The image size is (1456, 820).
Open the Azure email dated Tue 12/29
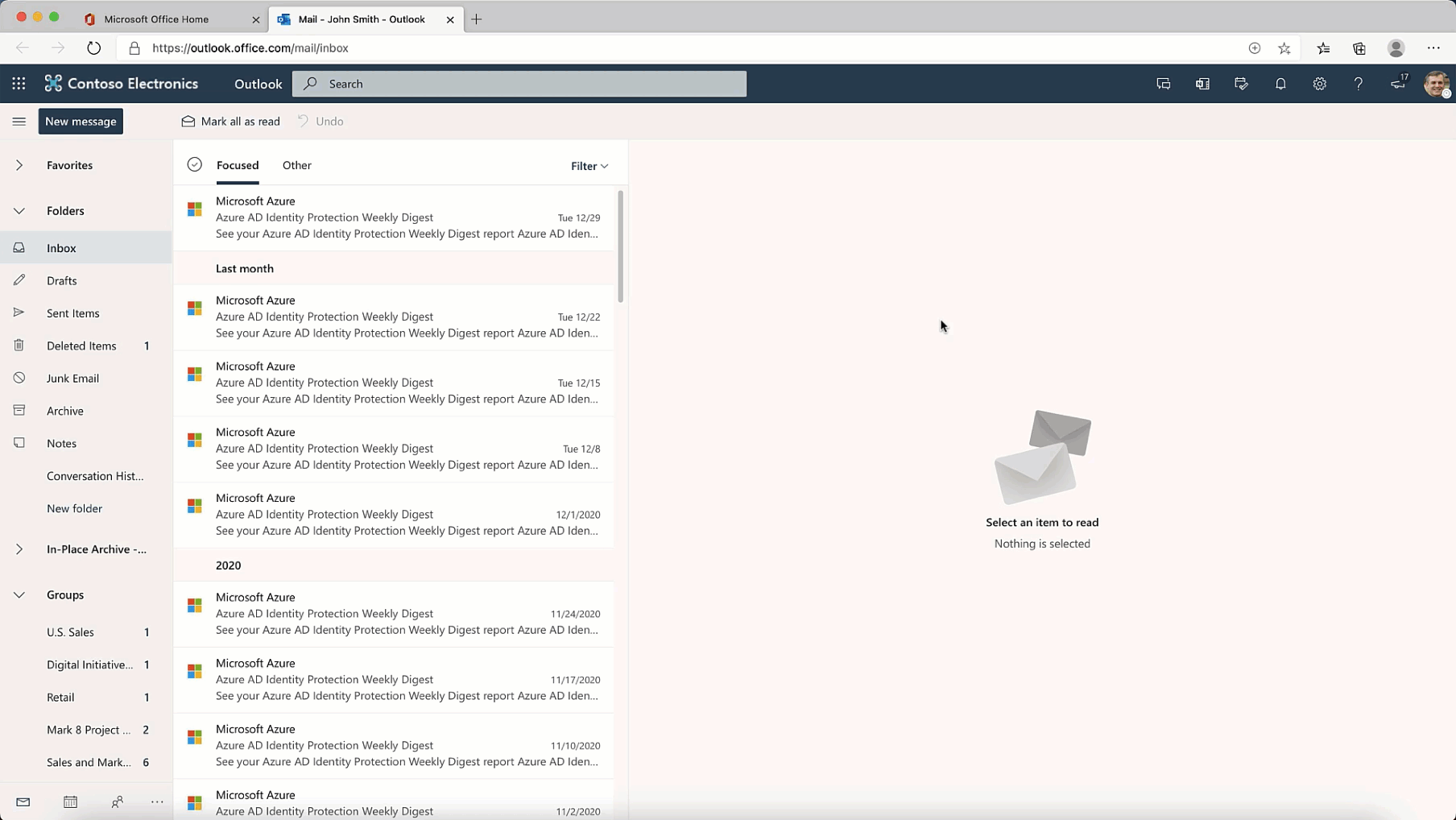394,217
